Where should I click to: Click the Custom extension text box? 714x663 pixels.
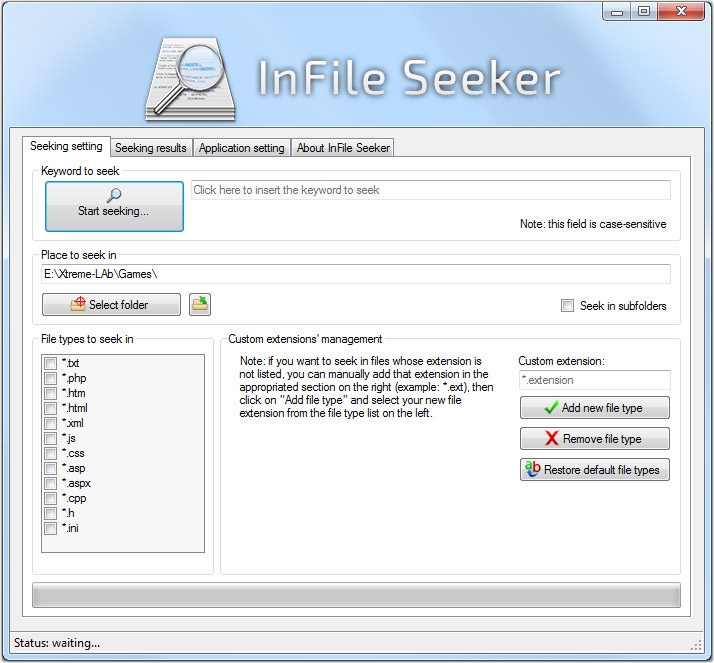[595, 380]
